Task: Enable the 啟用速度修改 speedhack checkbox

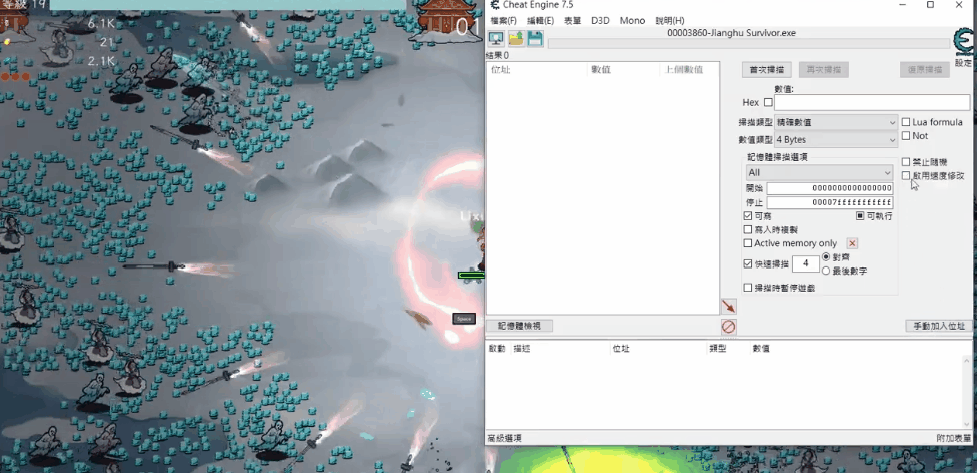Action: click(x=906, y=176)
